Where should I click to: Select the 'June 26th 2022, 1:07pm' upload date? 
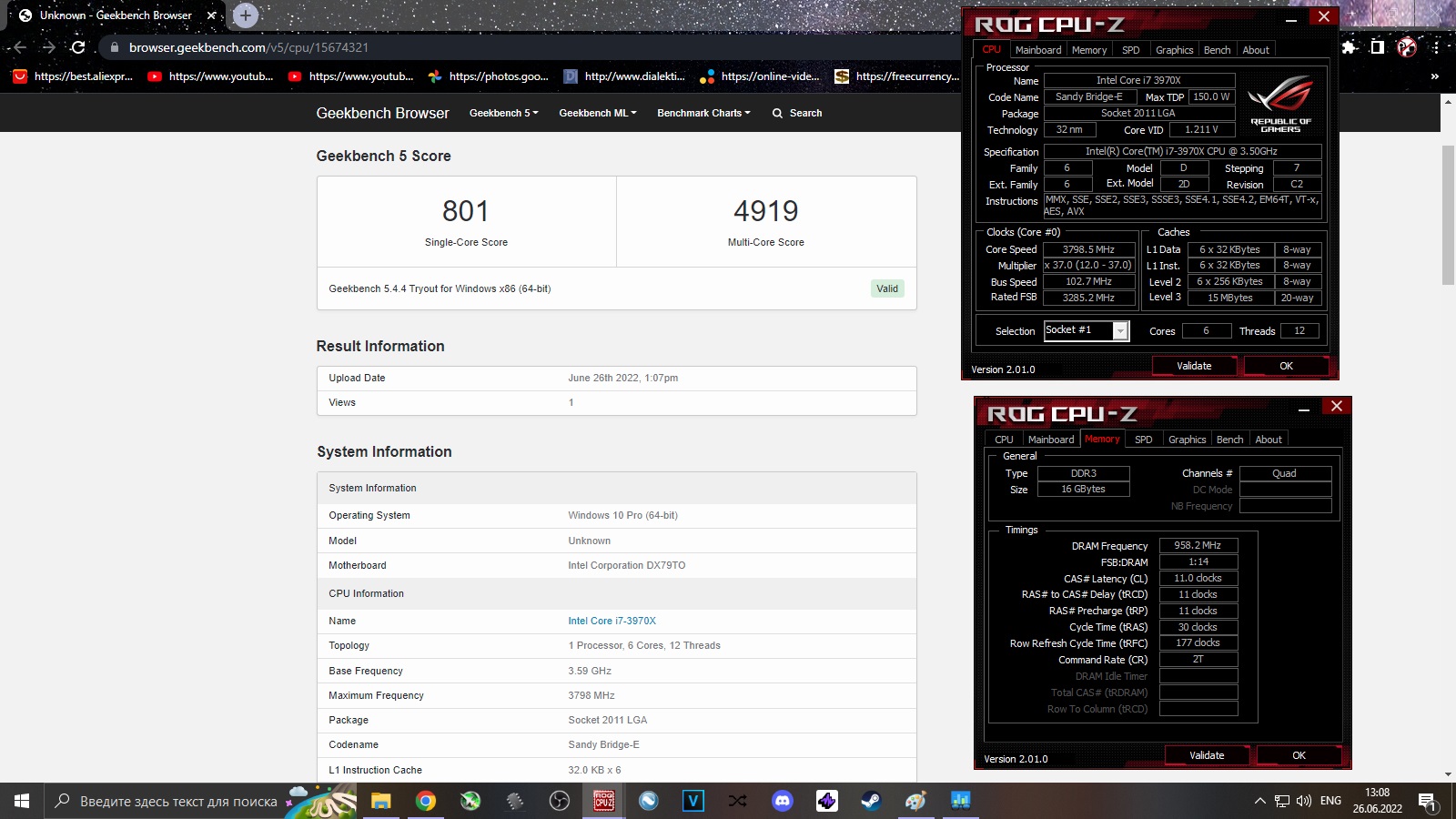pos(622,378)
